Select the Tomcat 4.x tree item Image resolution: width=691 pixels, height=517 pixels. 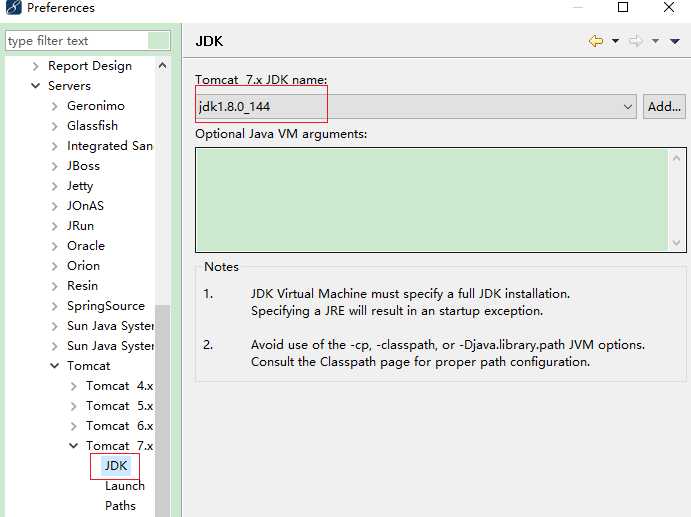(119, 386)
